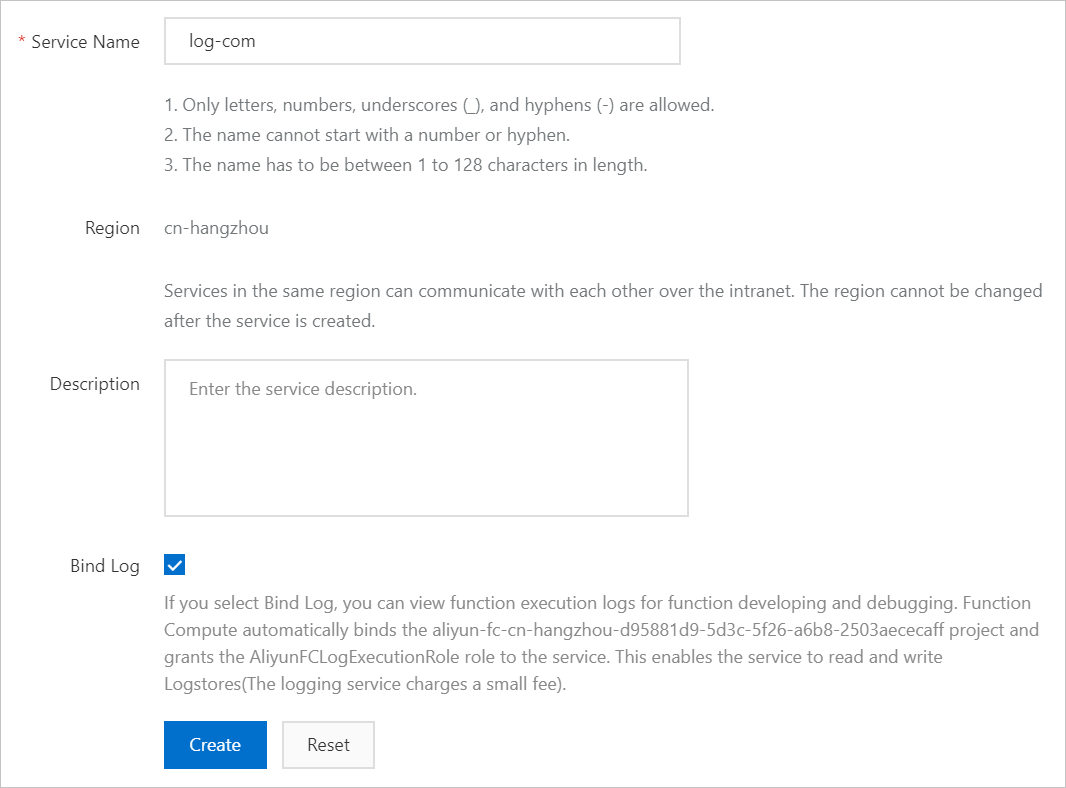Uncheck the Bind Log checkbox
The width and height of the screenshot is (1066, 788).
(x=175, y=565)
